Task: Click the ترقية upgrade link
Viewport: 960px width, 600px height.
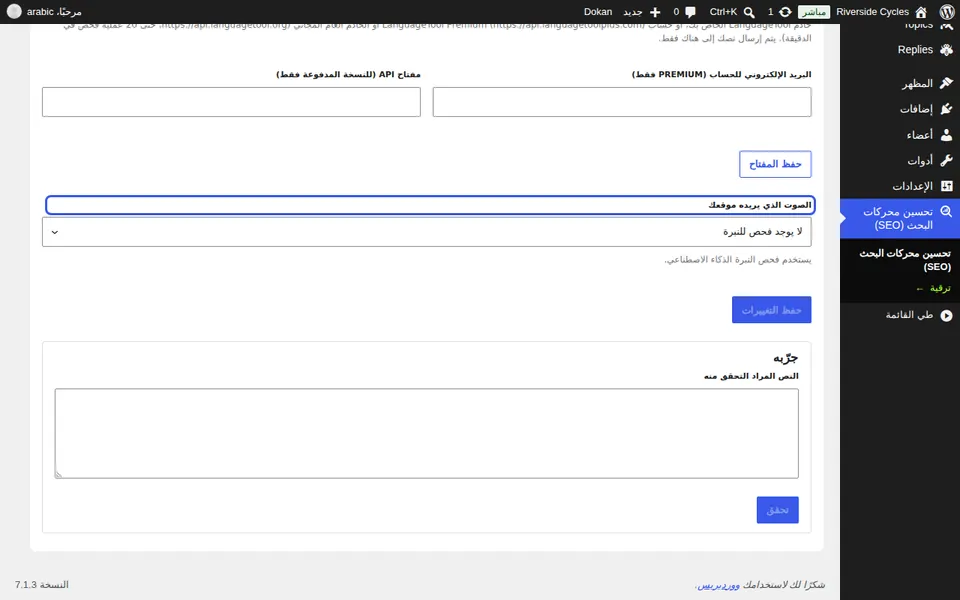Action: (934, 288)
